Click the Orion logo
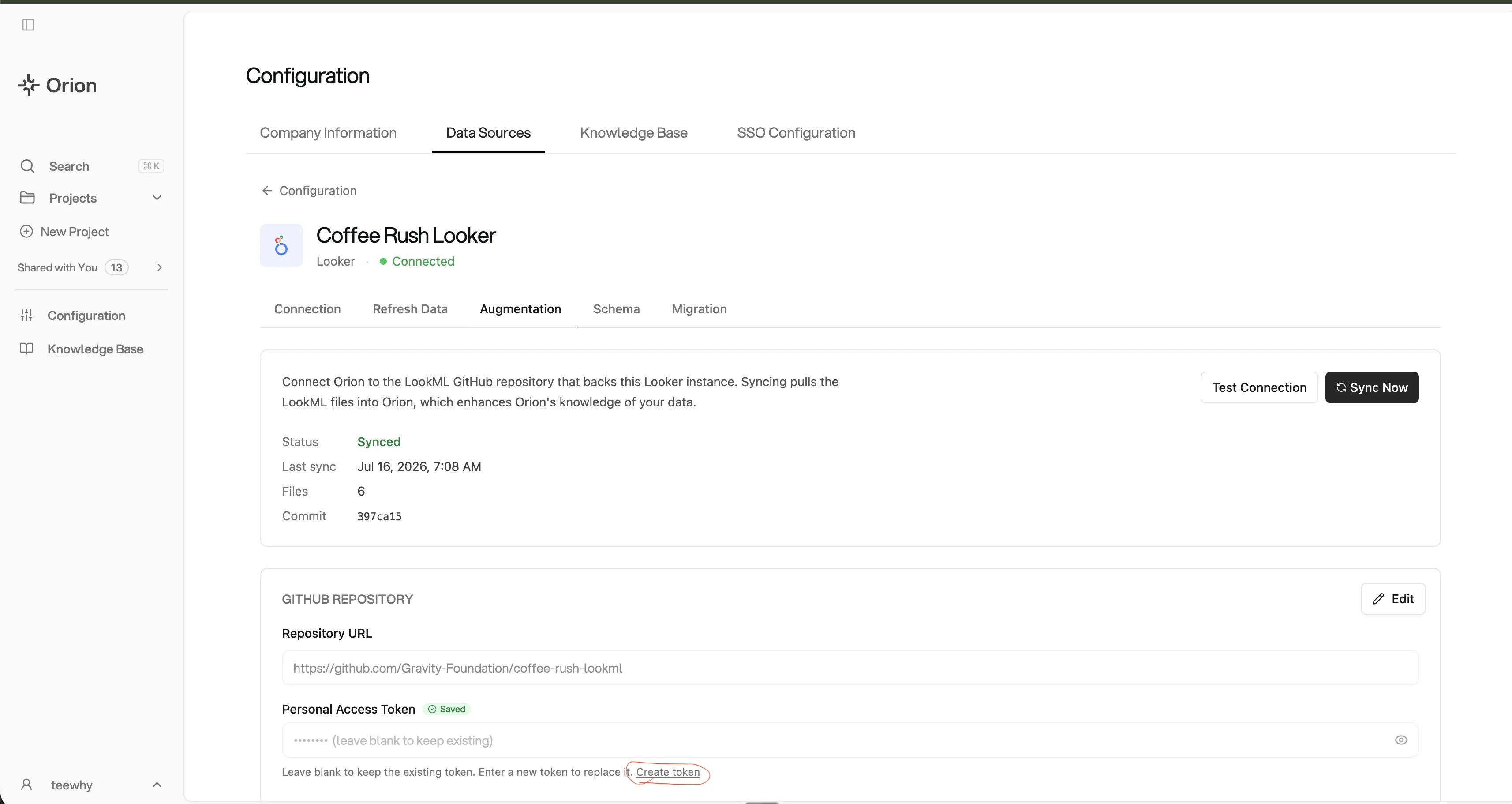 tap(57, 85)
